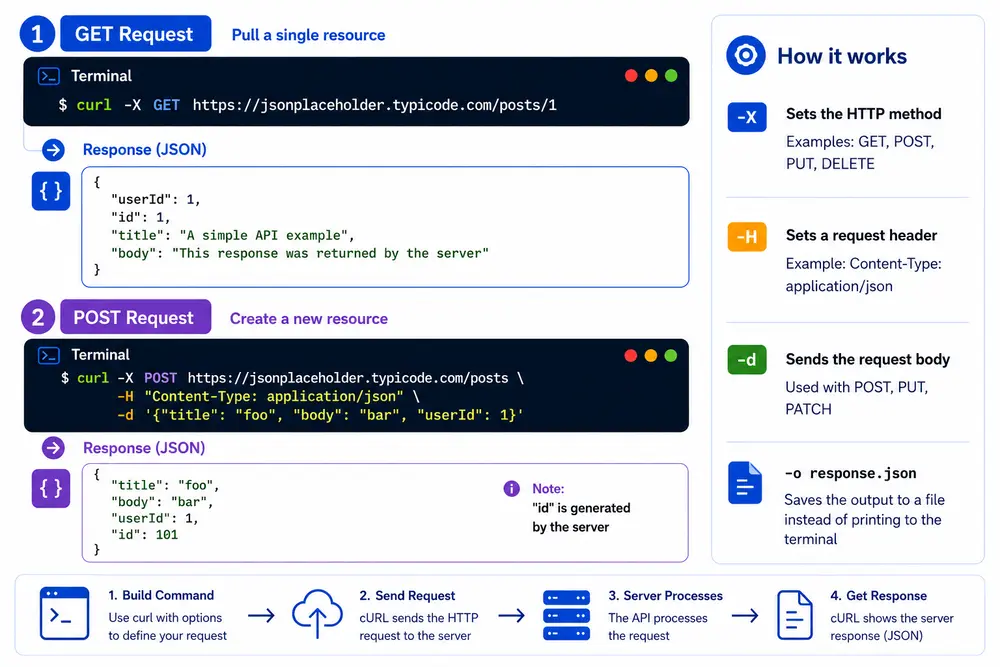The width and height of the screenshot is (1000, 667).
Task: Click the POST keyword in the second curl command
Action: [x=161, y=378]
